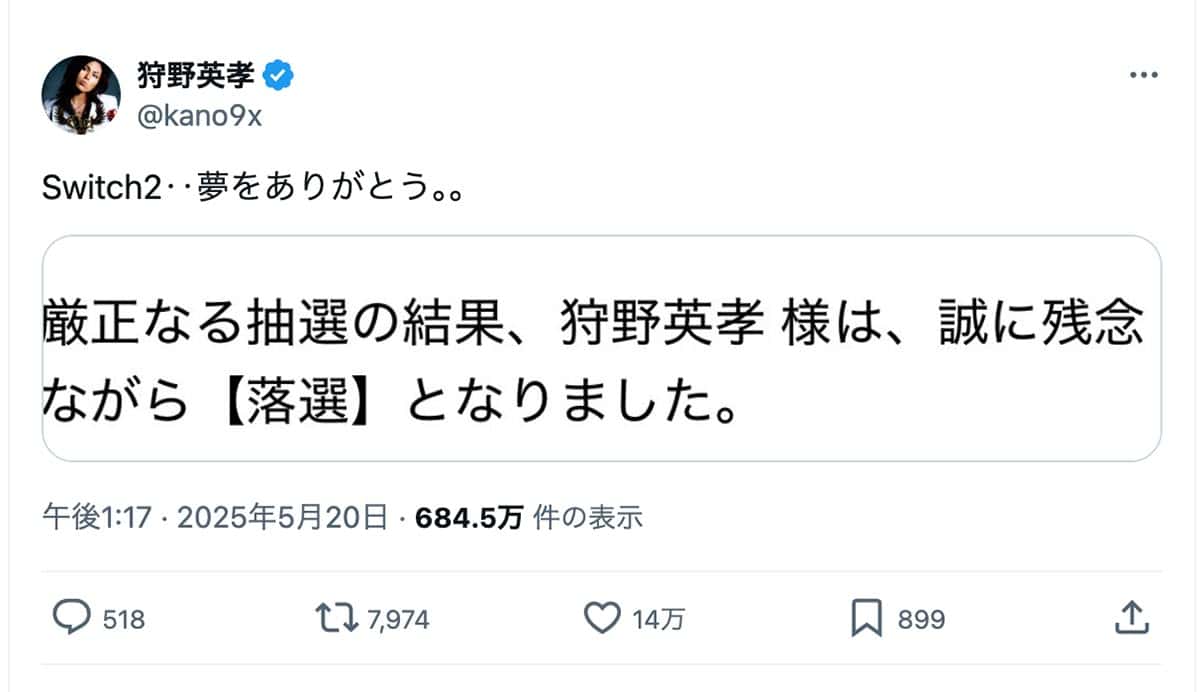Click the reply count 518
1200x692 pixels.
click(124, 620)
